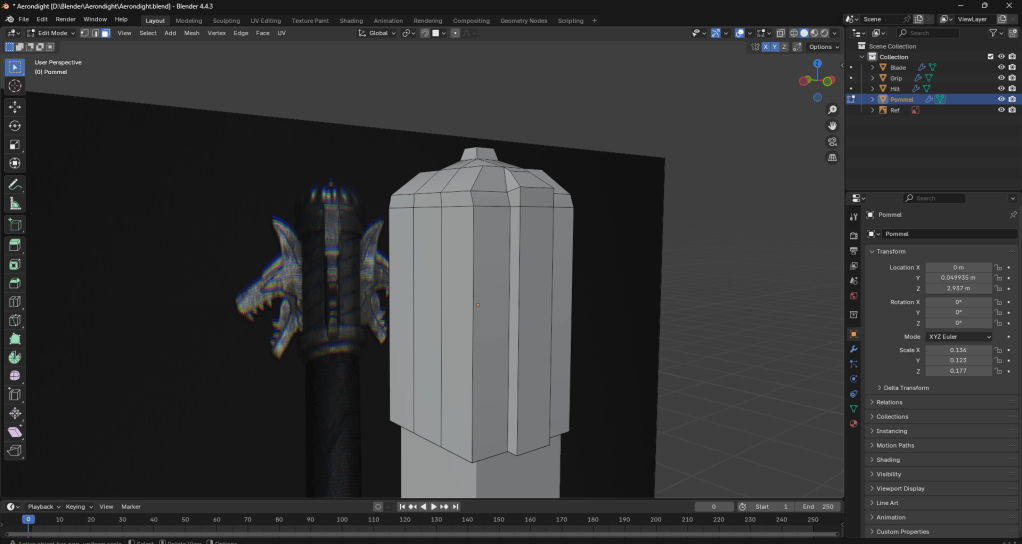The width and height of the screenshot is (1022, 544).
Task: Open the Modifiers wrench properties tab
Action: [853, 349]
